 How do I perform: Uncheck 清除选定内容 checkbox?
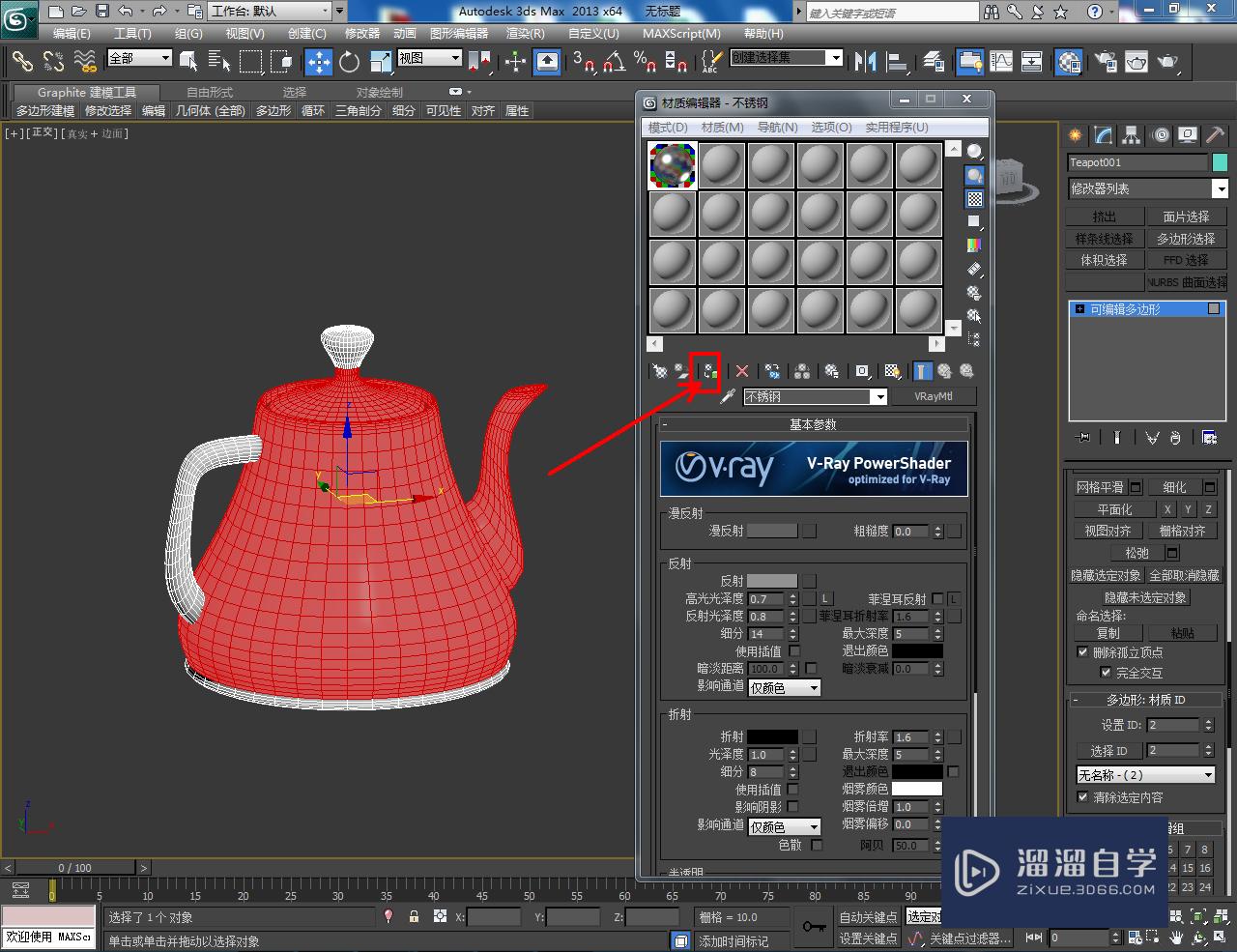pos(1082,797)
